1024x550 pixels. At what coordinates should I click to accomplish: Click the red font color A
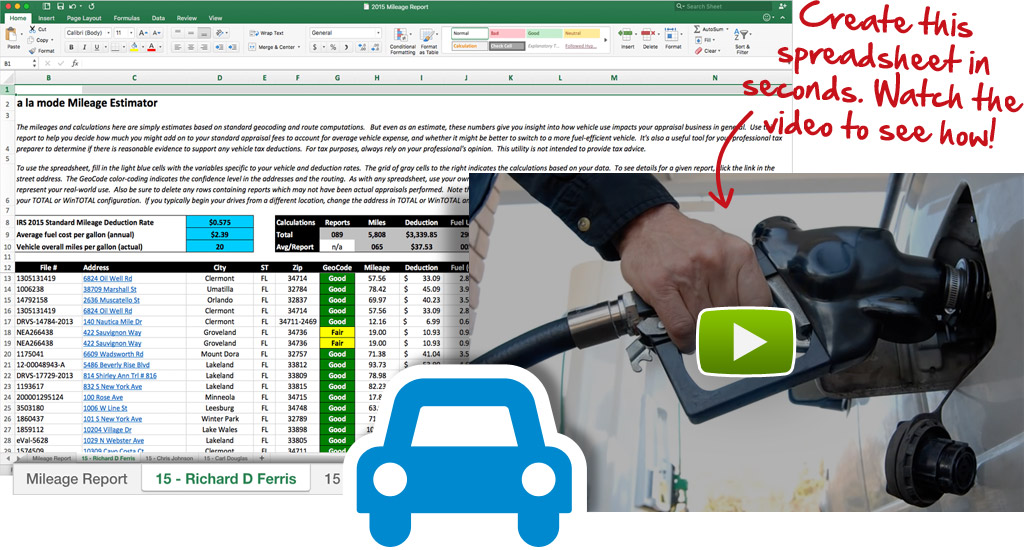152,47
